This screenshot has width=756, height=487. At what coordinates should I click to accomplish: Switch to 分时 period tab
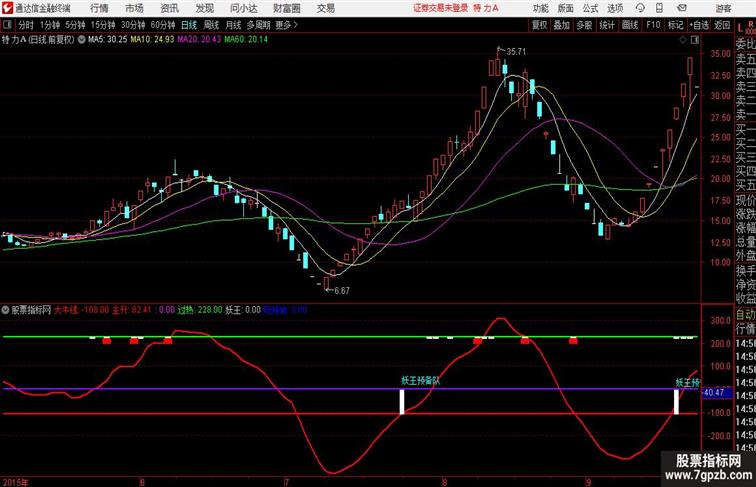pos(26,25)
